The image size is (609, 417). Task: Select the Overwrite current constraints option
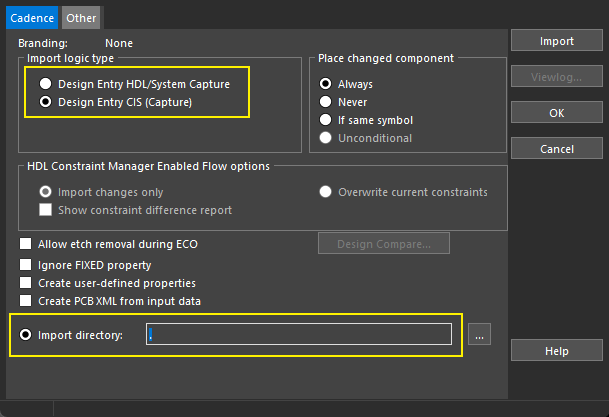[326, 192]
